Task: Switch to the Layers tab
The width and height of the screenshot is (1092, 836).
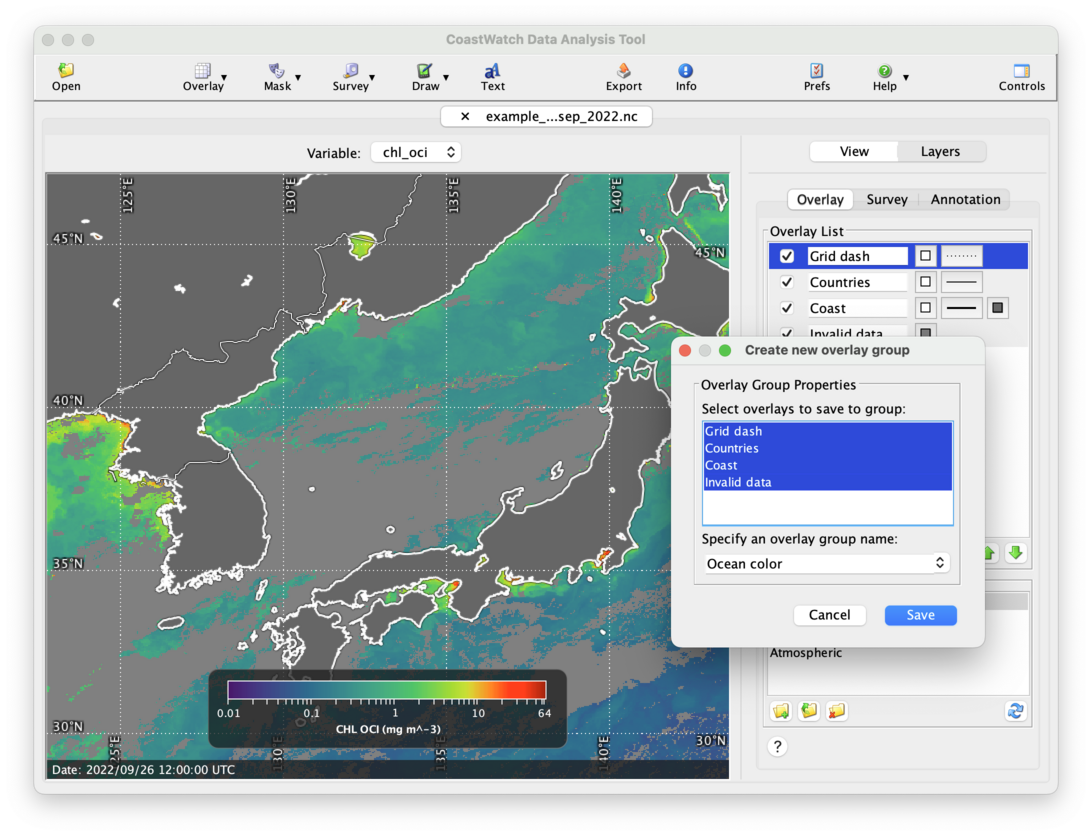Action: [x=939, y=152]
